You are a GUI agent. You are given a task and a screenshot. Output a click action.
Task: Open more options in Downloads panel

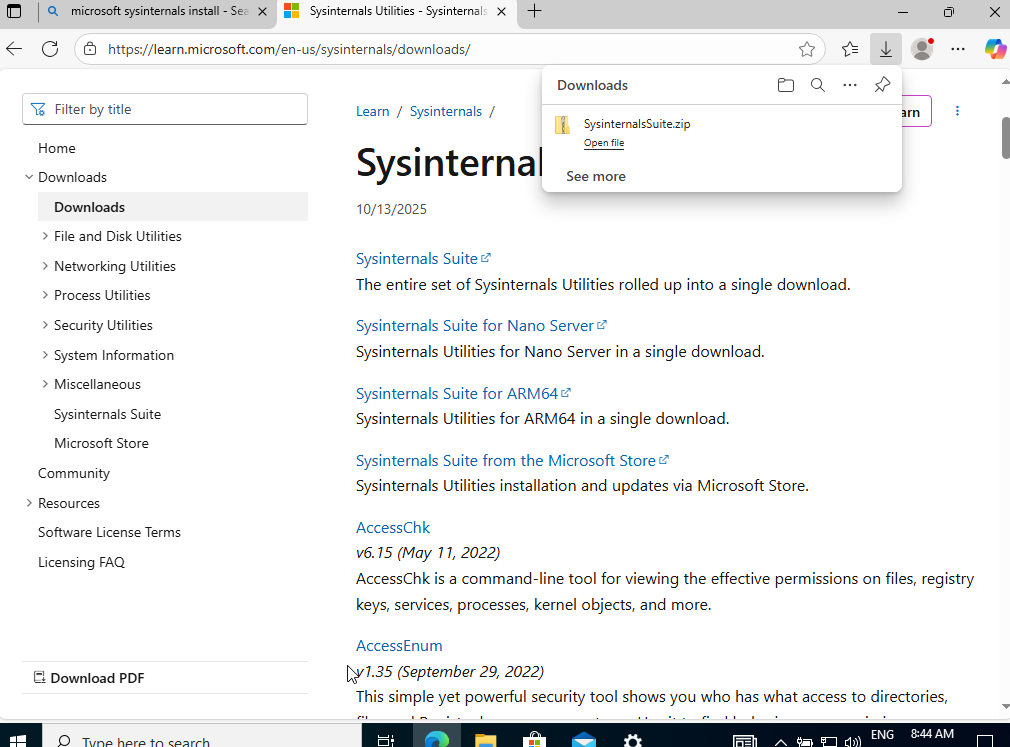click(x=849, y=85)
